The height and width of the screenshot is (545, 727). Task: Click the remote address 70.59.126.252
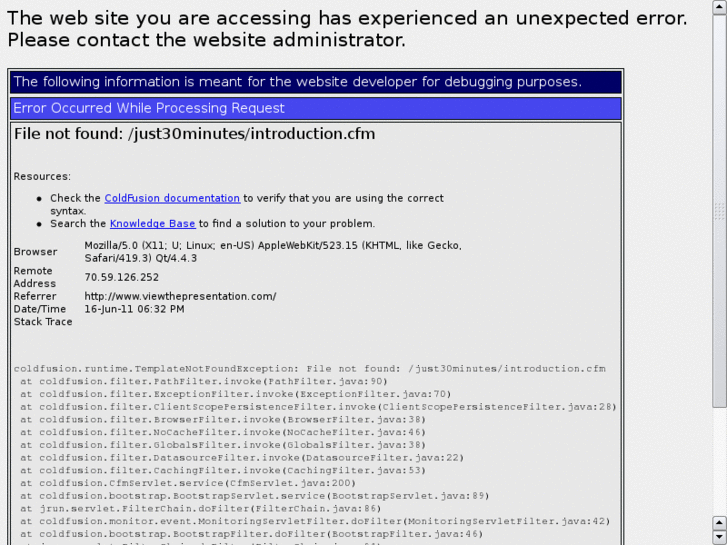tap(121, 277)
